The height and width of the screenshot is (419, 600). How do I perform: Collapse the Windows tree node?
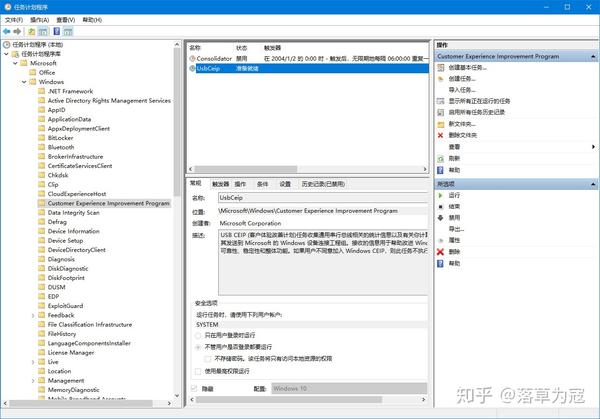pos(24,82)
